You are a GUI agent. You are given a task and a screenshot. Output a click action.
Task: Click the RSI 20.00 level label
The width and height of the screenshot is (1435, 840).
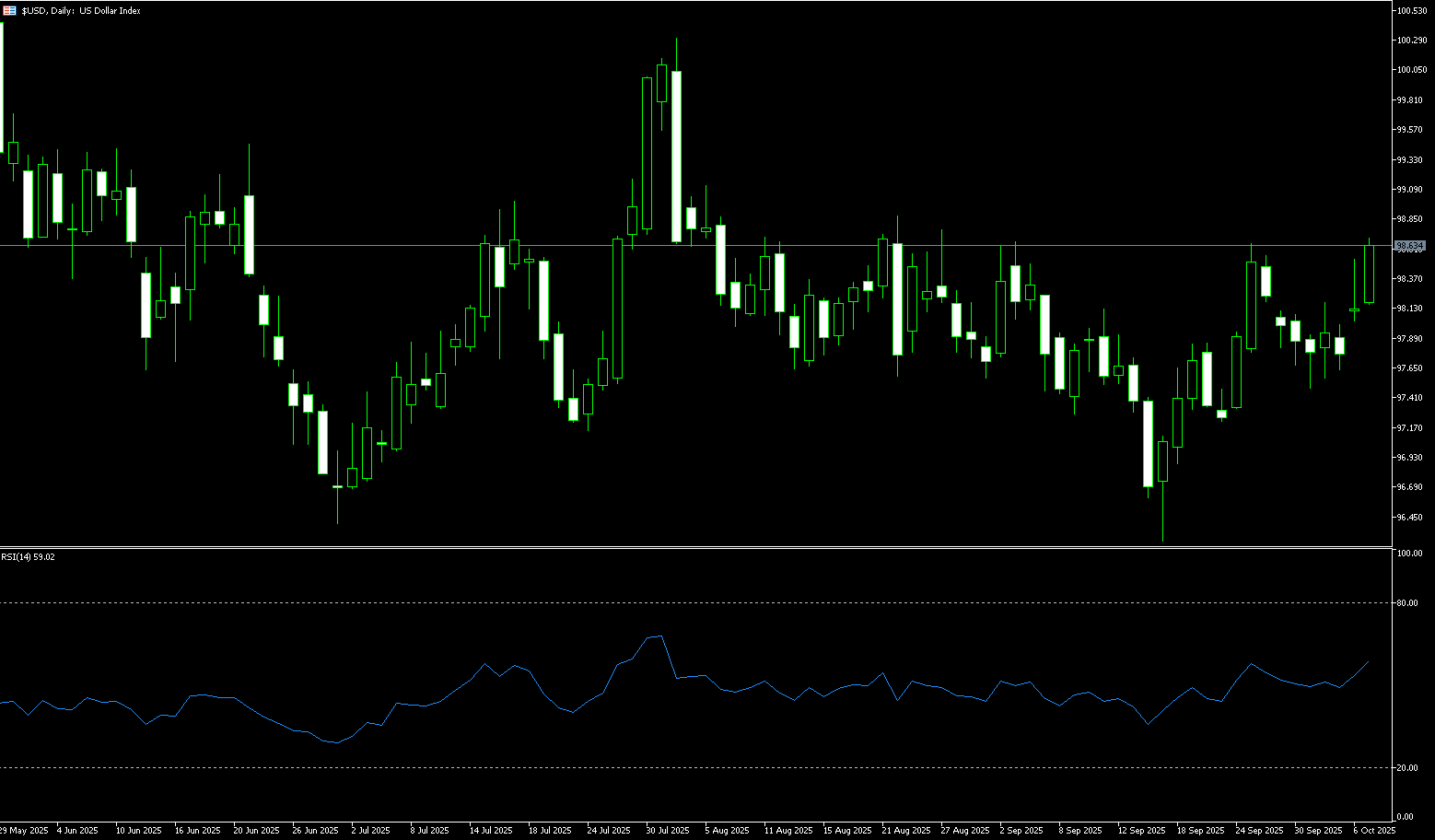click(1406, 768)
